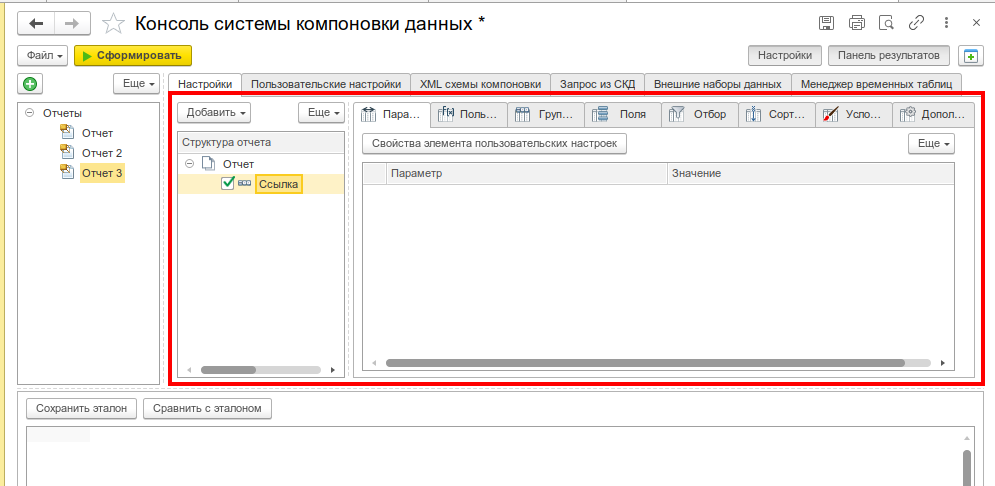
Task: Switch to Пользовательские настройки tab
Action: [x=326, y=84]
